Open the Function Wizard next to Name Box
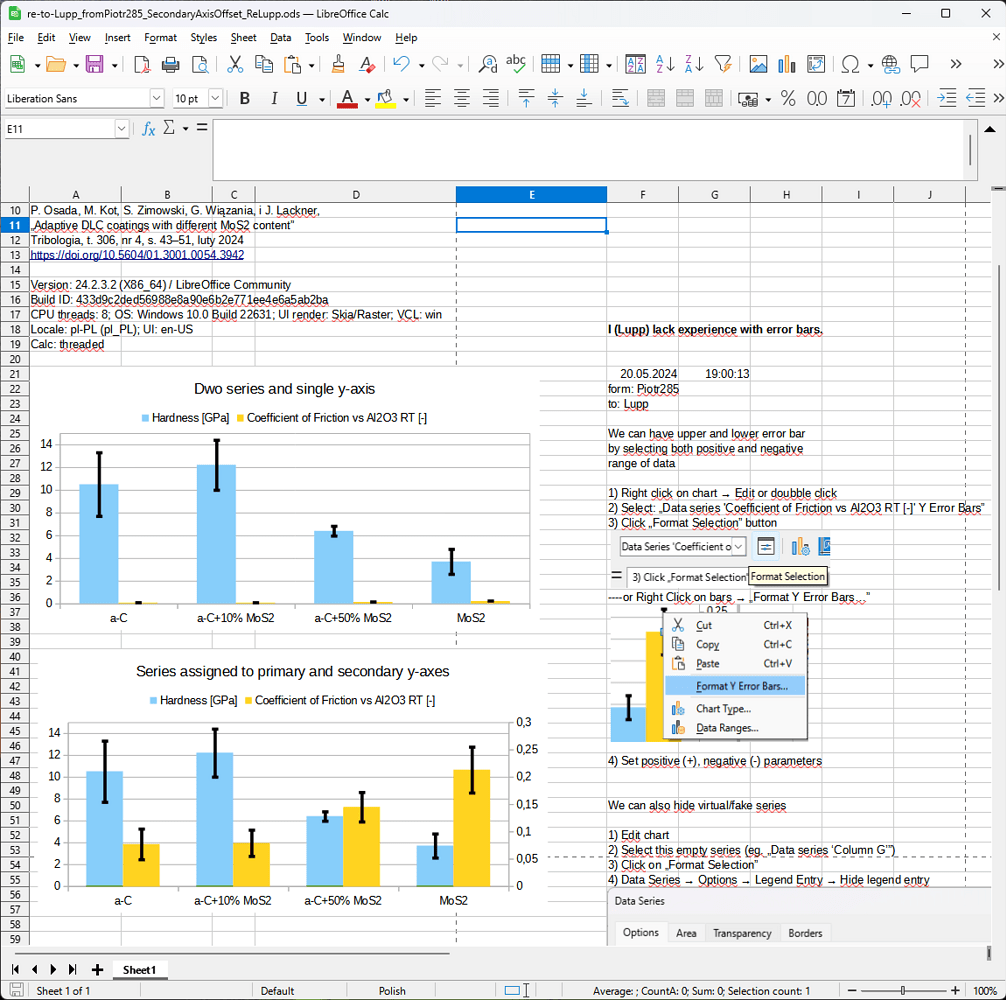This screenshot has width=1006, height=1000. click(x=148, y=128)
